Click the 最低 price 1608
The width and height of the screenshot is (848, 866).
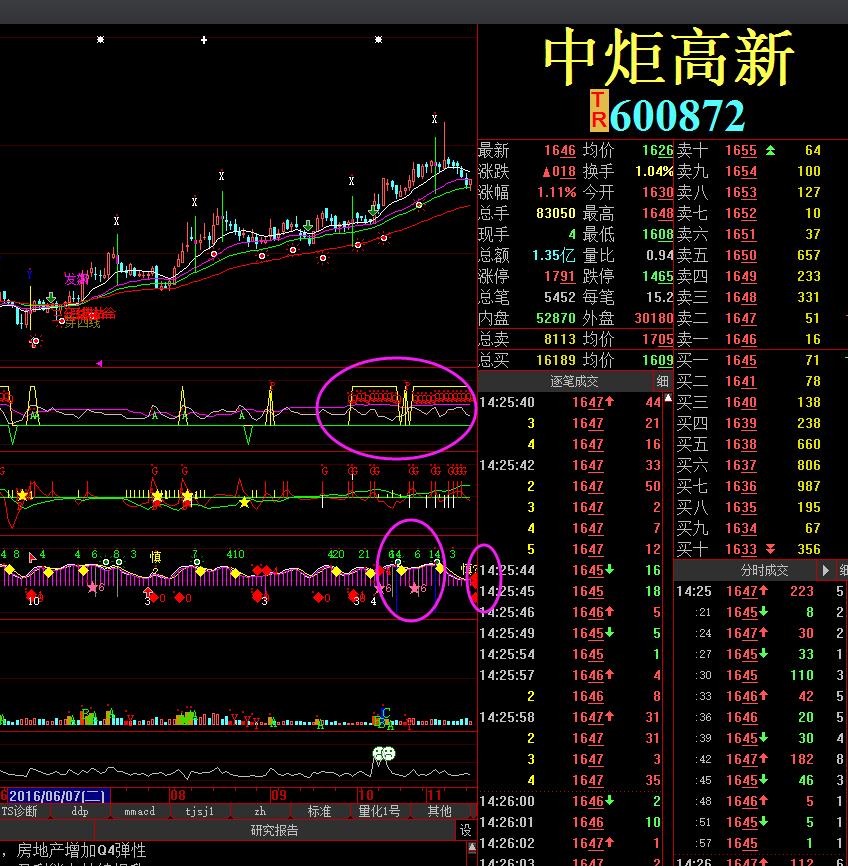point(657,234)
